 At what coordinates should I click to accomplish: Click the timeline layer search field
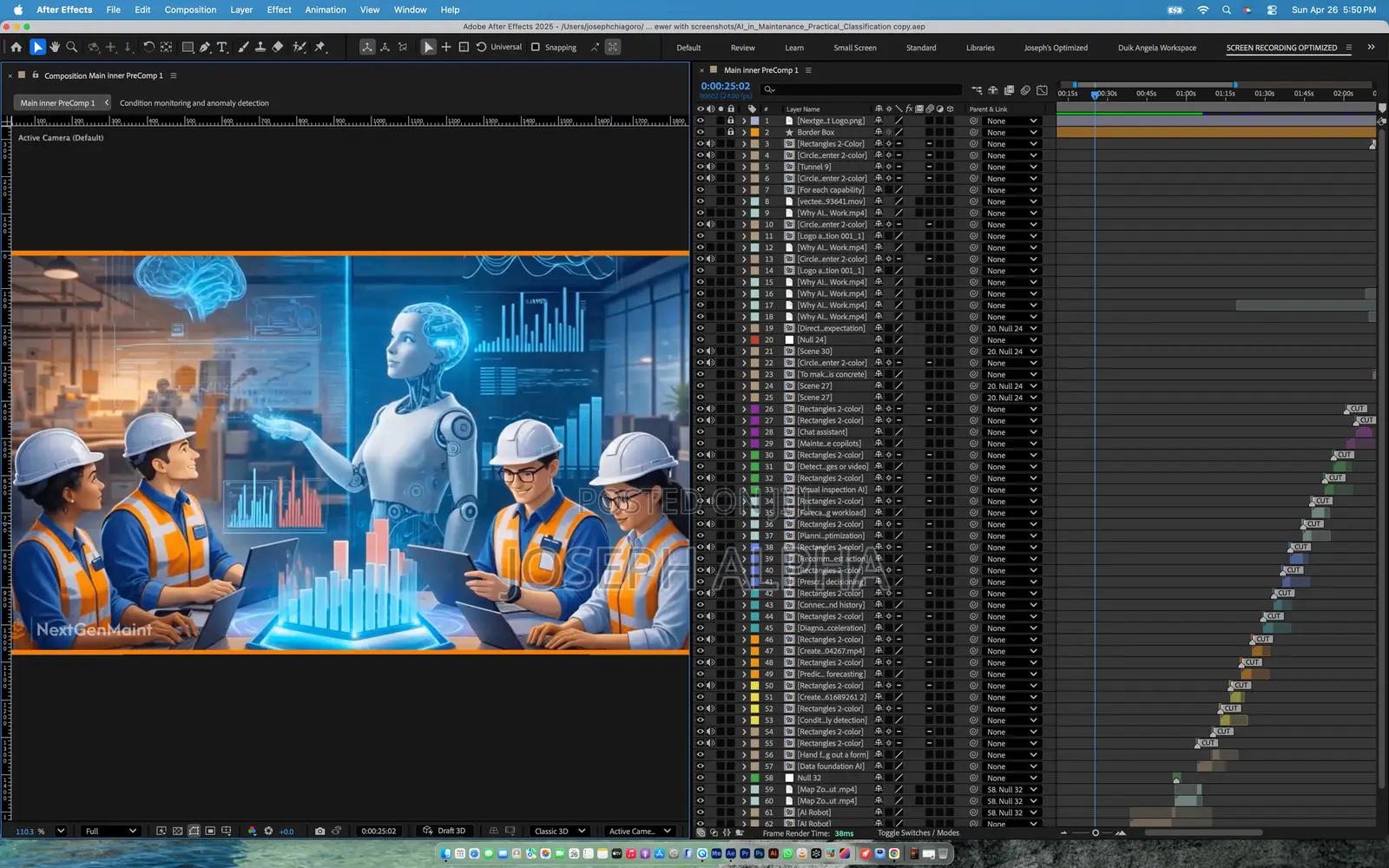point(861,89)
